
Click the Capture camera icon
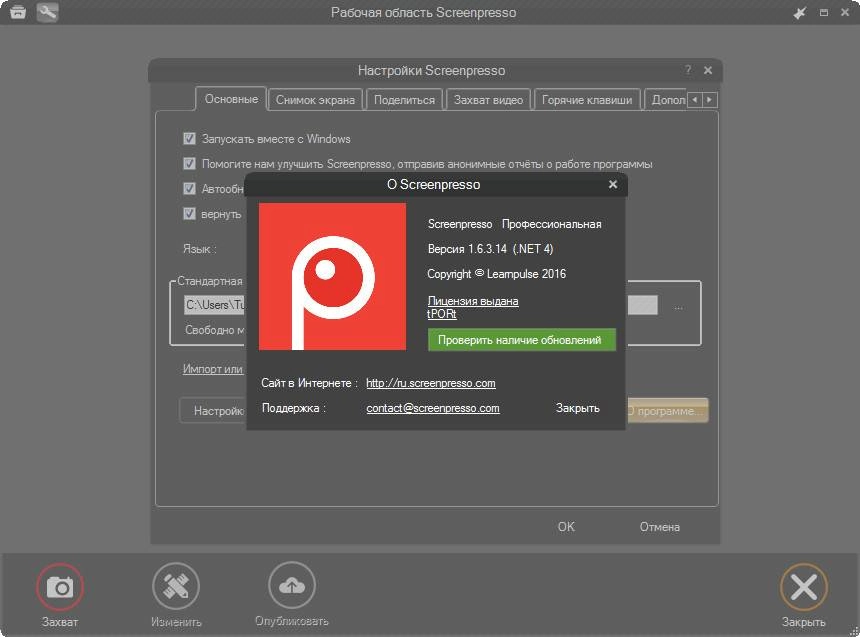(x=60, y=587)
